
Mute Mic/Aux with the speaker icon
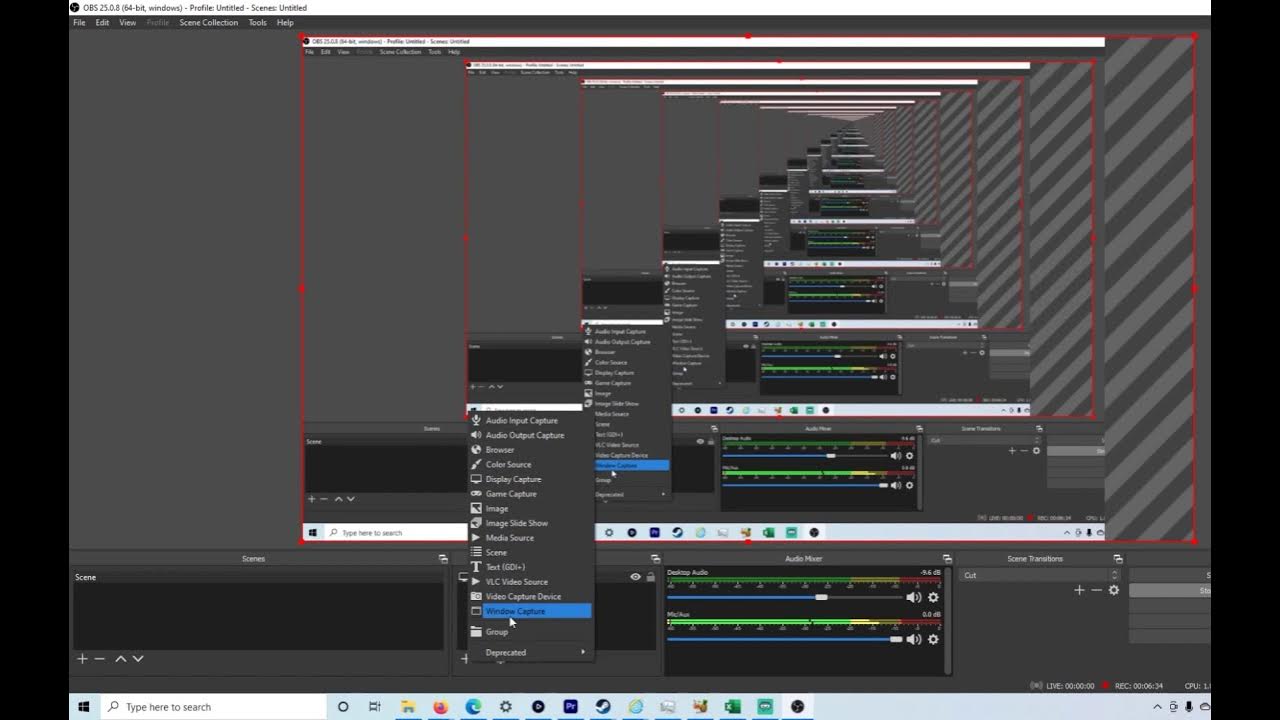click(x=913, y=639)
